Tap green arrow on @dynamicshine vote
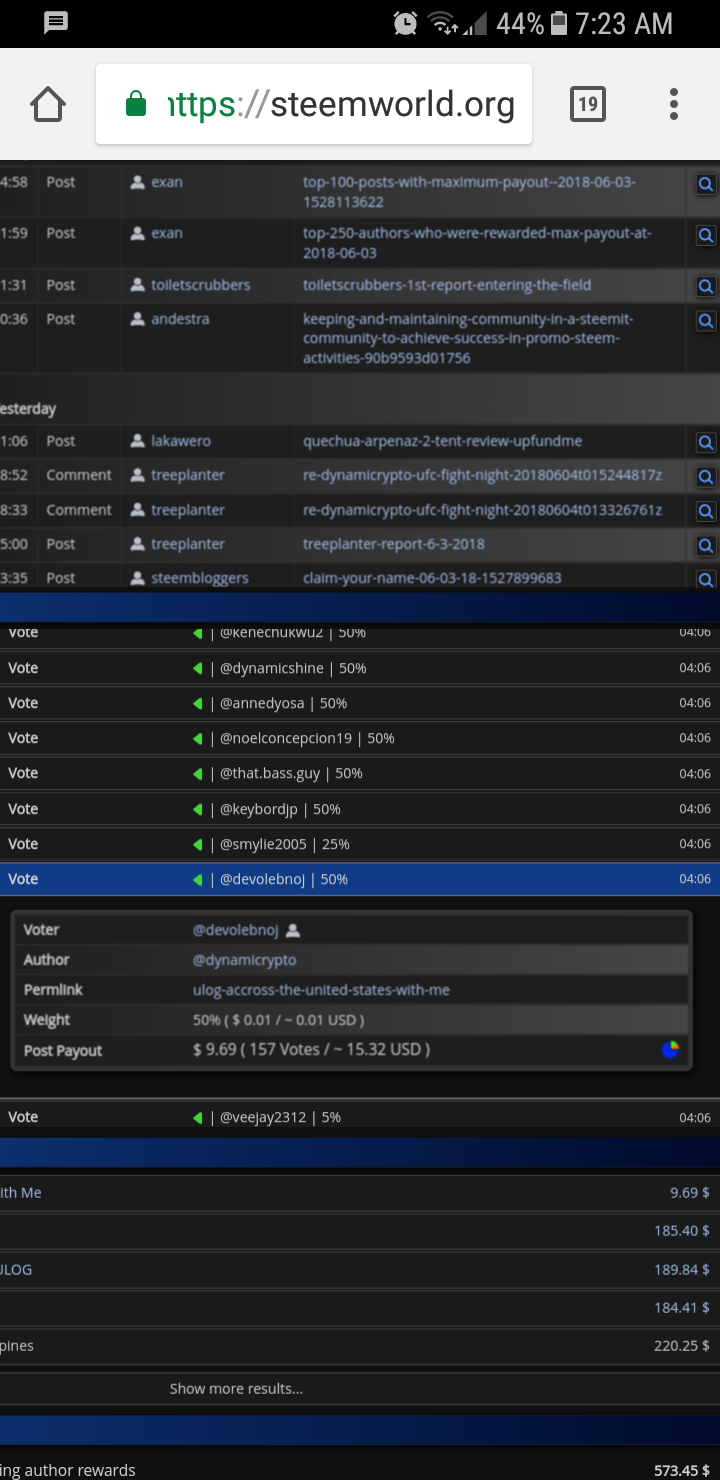Image resolution: width=720 pixels, height=1480 pixels. (x=198, y=668)
